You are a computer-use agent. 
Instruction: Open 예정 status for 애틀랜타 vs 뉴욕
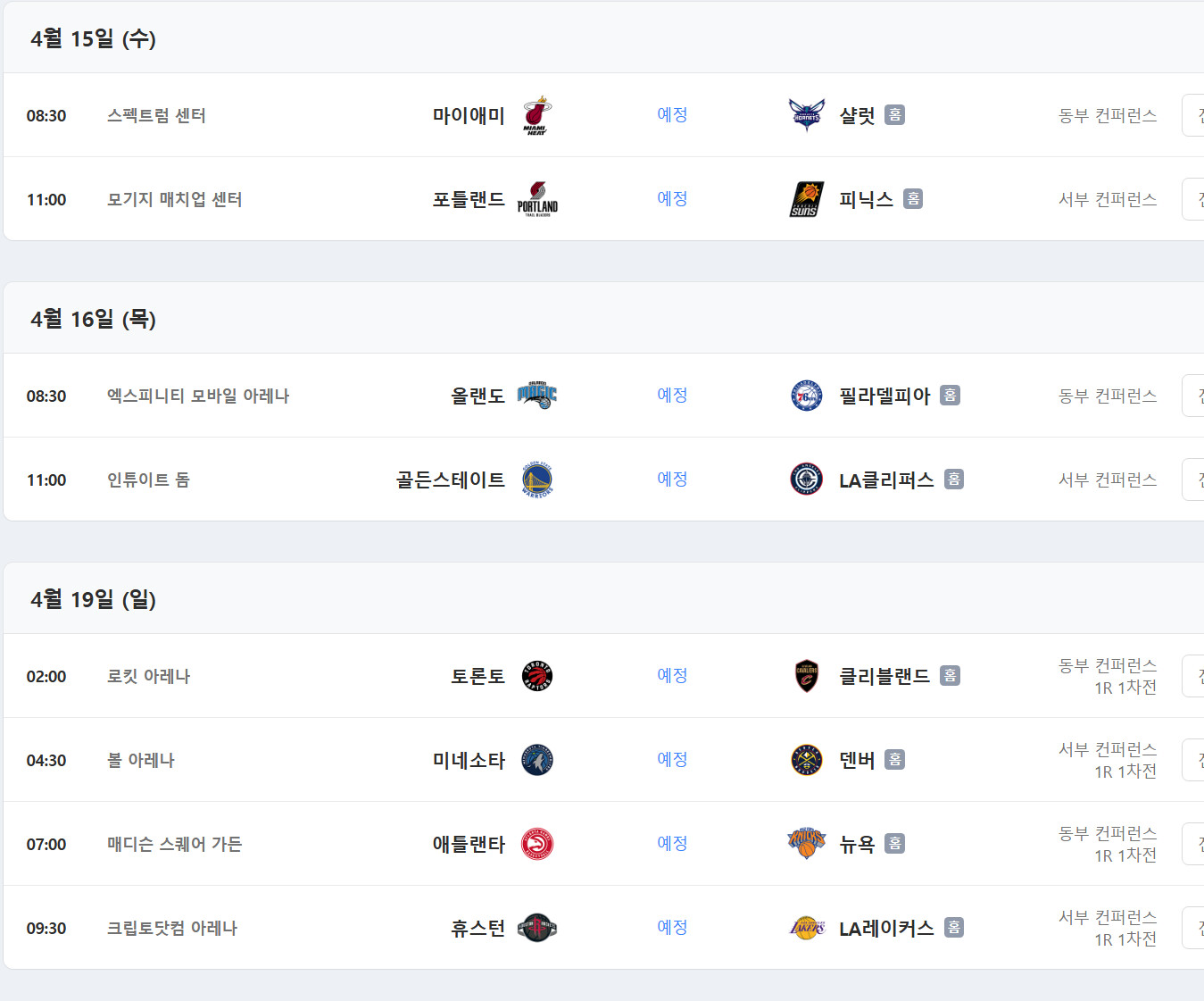672,844
